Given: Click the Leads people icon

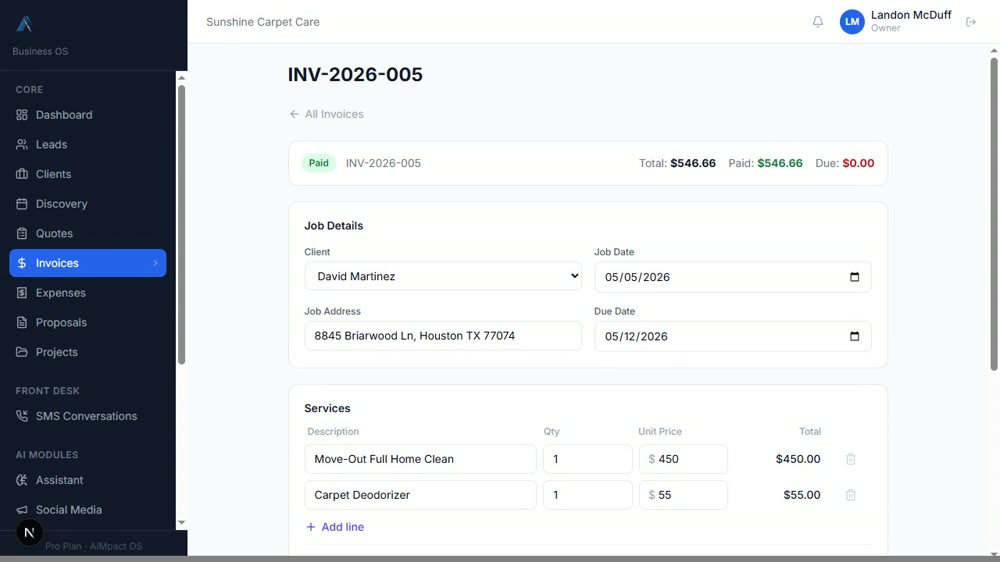Looking at the screenshot, I should point(22,144).
